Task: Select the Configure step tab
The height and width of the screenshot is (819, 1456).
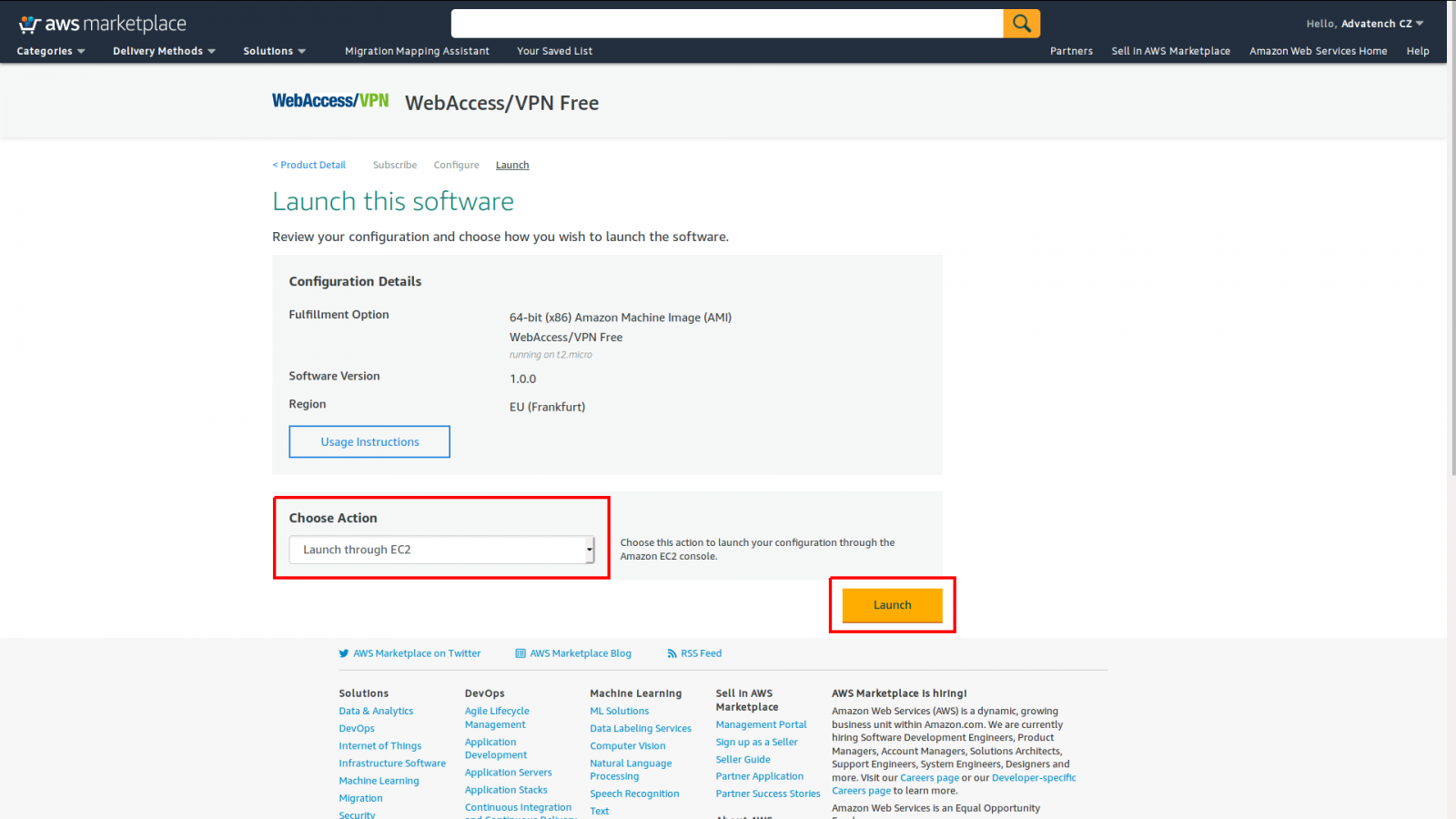Action: (456, 166)
